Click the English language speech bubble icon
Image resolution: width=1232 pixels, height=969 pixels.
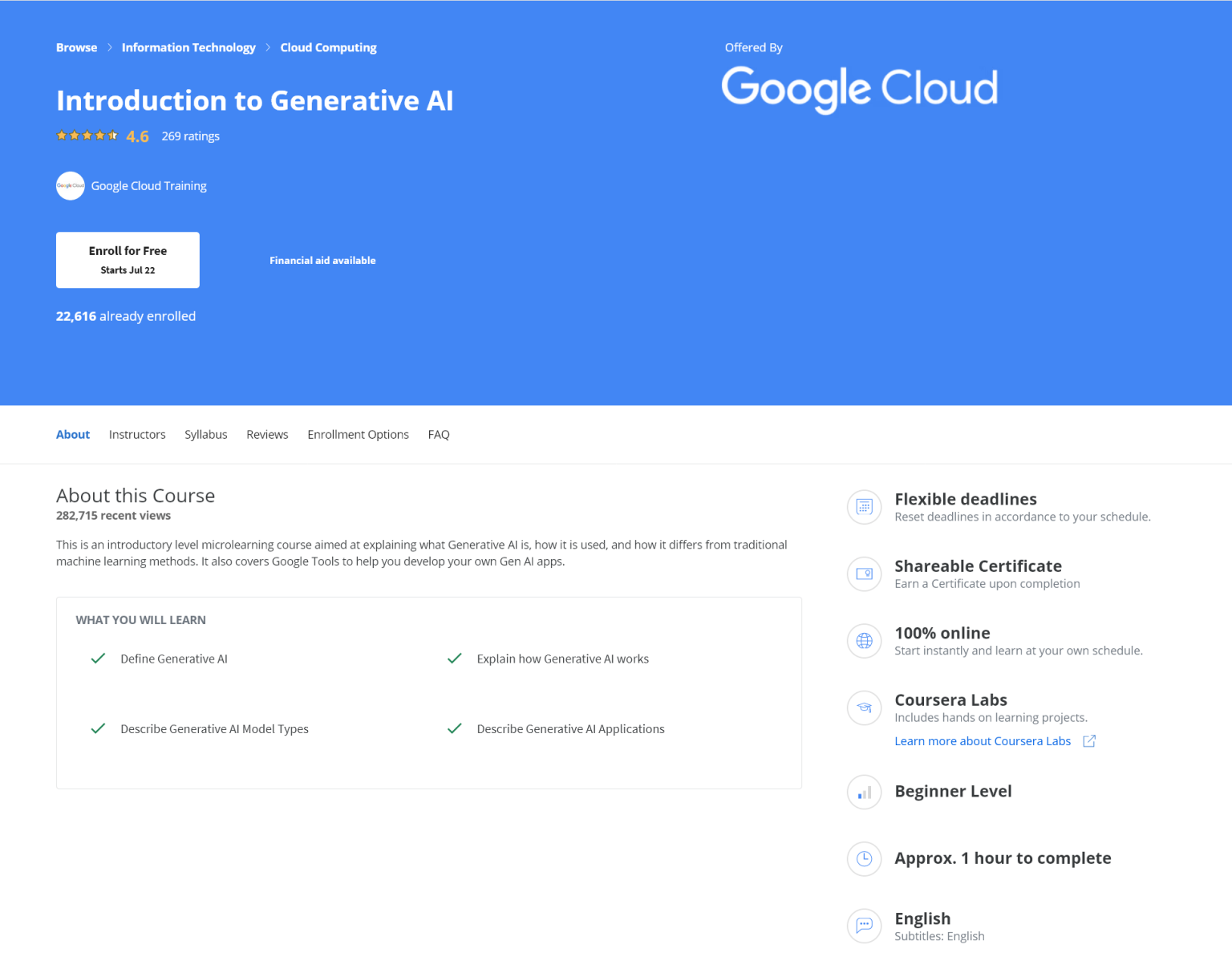[x=864, y=926]
